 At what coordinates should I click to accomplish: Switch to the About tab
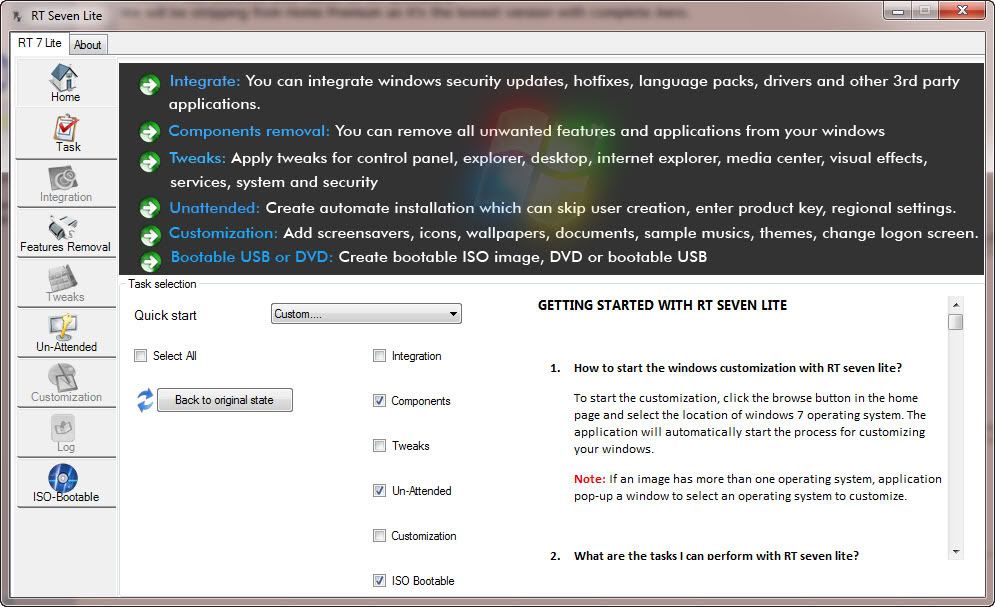pyautogui.click(x=88, y=45)
